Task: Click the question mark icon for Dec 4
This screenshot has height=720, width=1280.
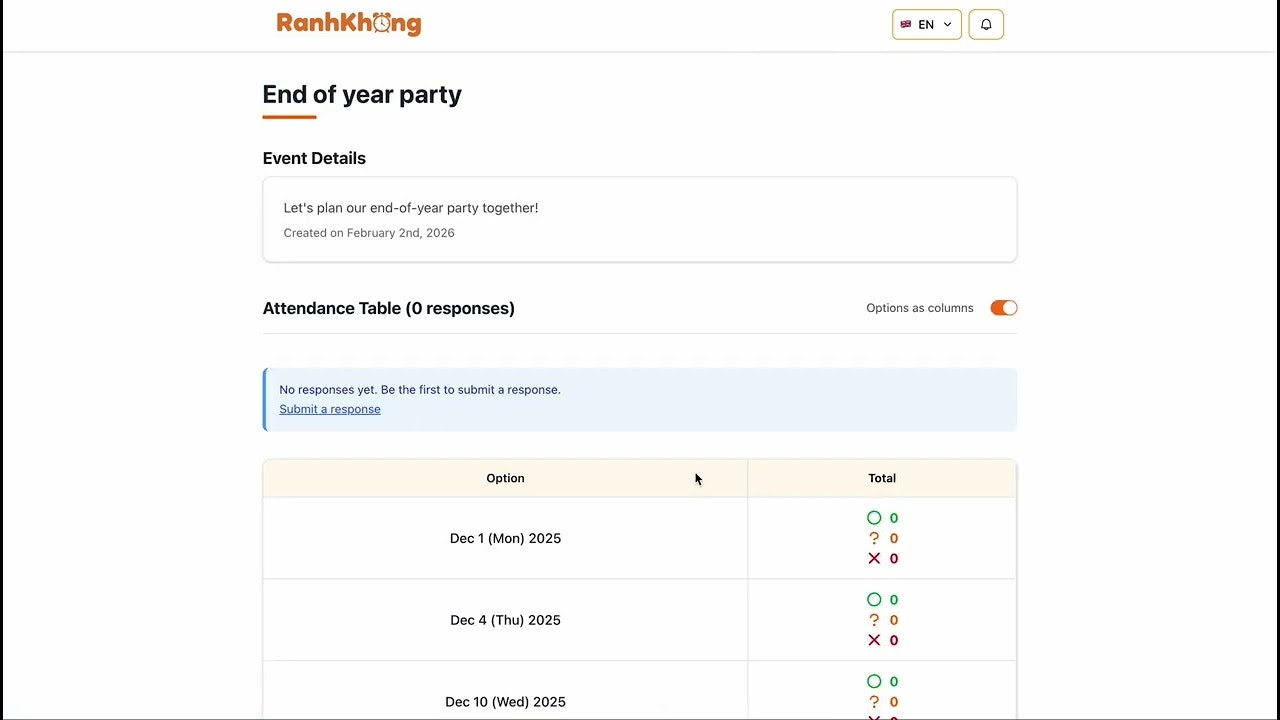Action: pos(874,620)
